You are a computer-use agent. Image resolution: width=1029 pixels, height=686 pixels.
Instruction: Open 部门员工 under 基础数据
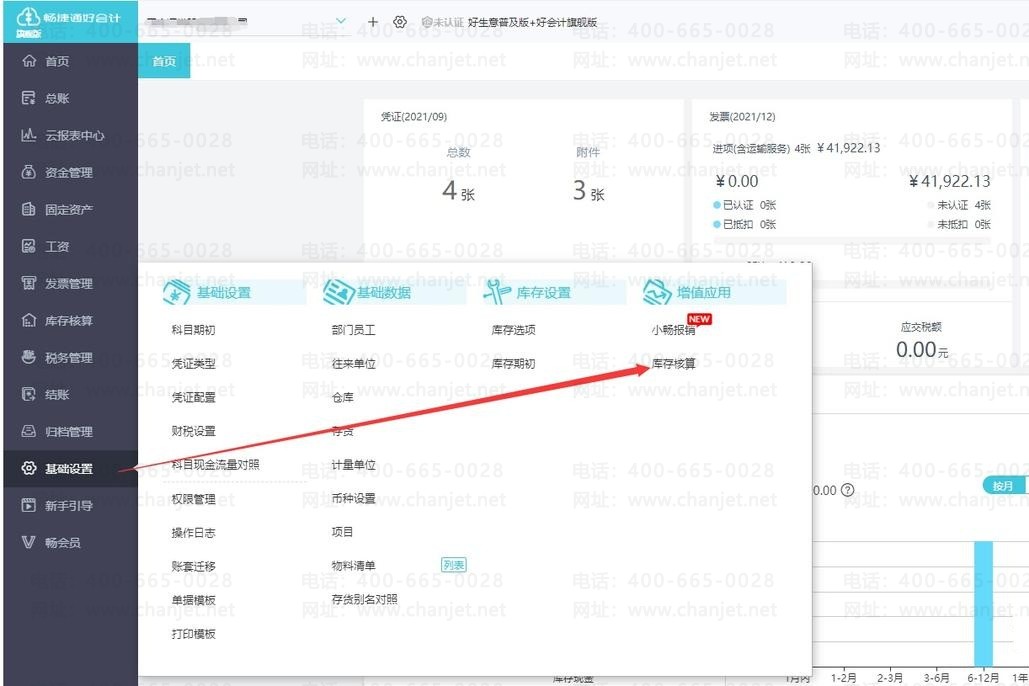(x=354, y=330)
